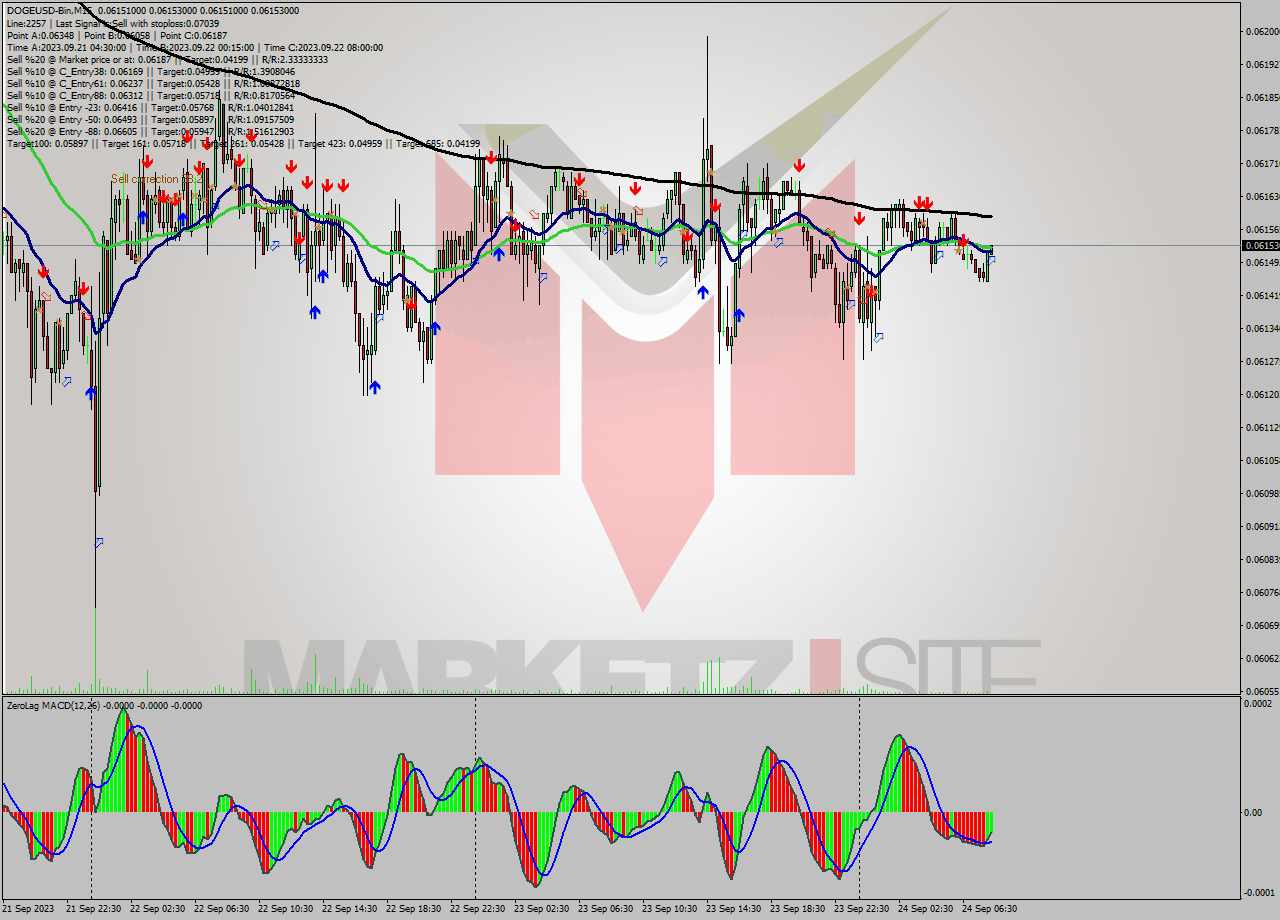Click the current price tag 0.06153
Viewport: 1280px width, 920px height.
(1260, 245)
